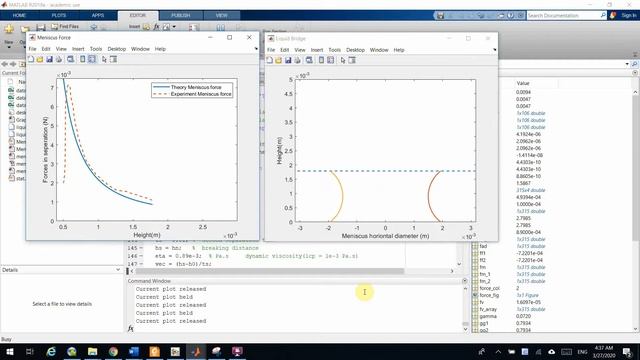Open Word from the taskbar
The width and height of the screenshot is (640, 360).
tap(134, 351)
